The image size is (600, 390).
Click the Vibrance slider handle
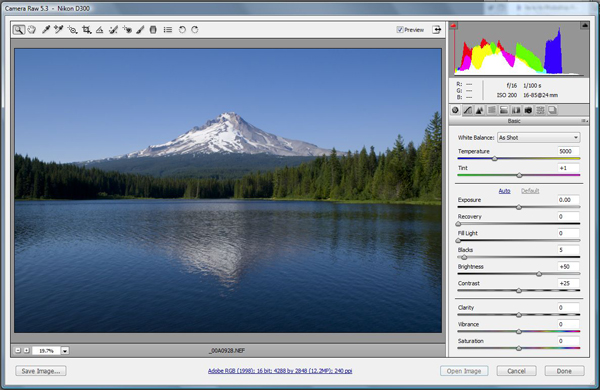pyautogui.click(x=519, y=331)
